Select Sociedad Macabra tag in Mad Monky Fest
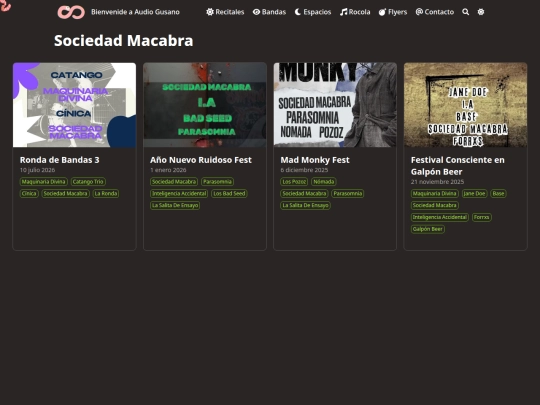The height and width of the screenshot is (405, 540). (x=304, y=194)
